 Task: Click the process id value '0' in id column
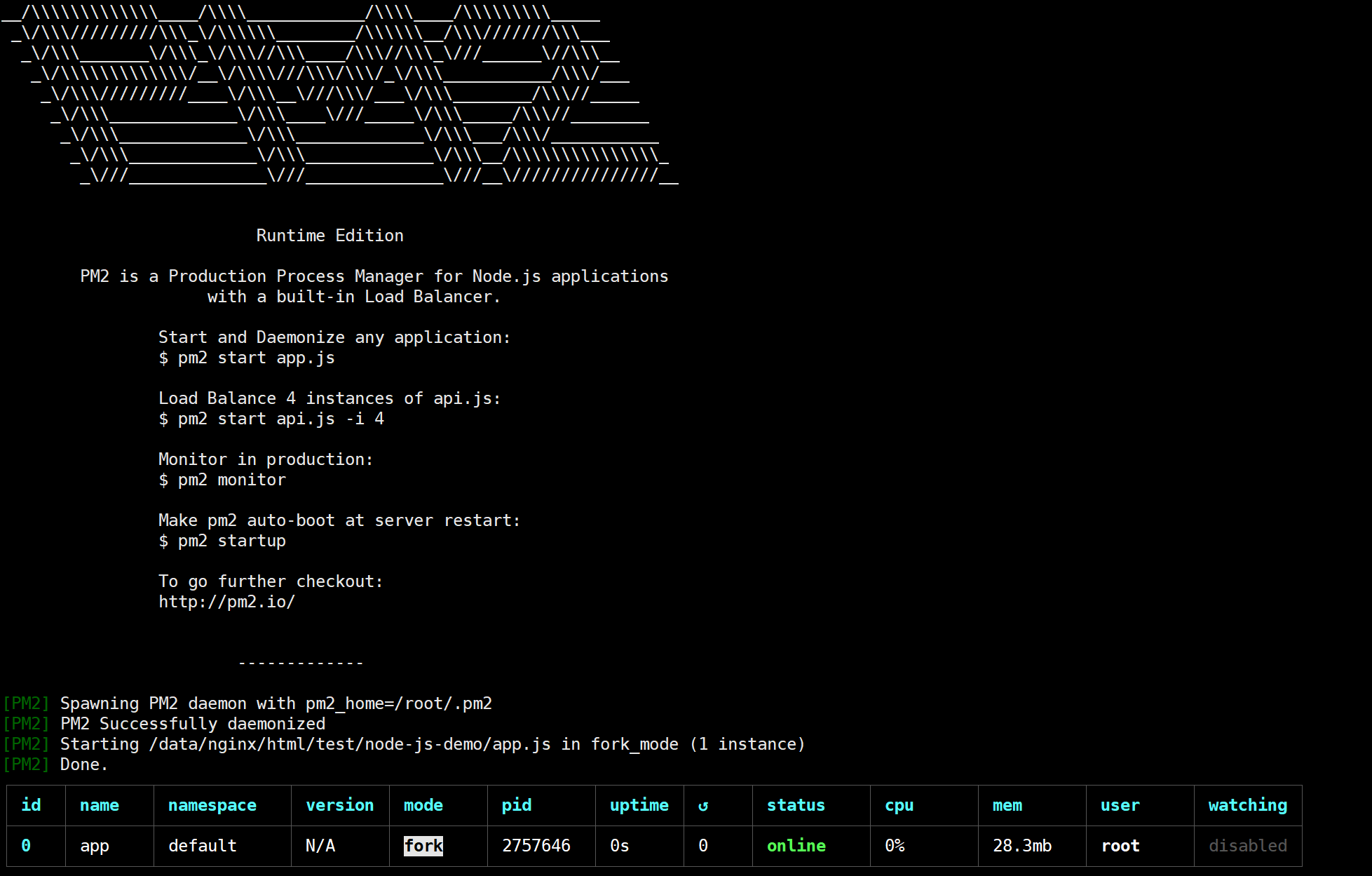pos(26,846)
